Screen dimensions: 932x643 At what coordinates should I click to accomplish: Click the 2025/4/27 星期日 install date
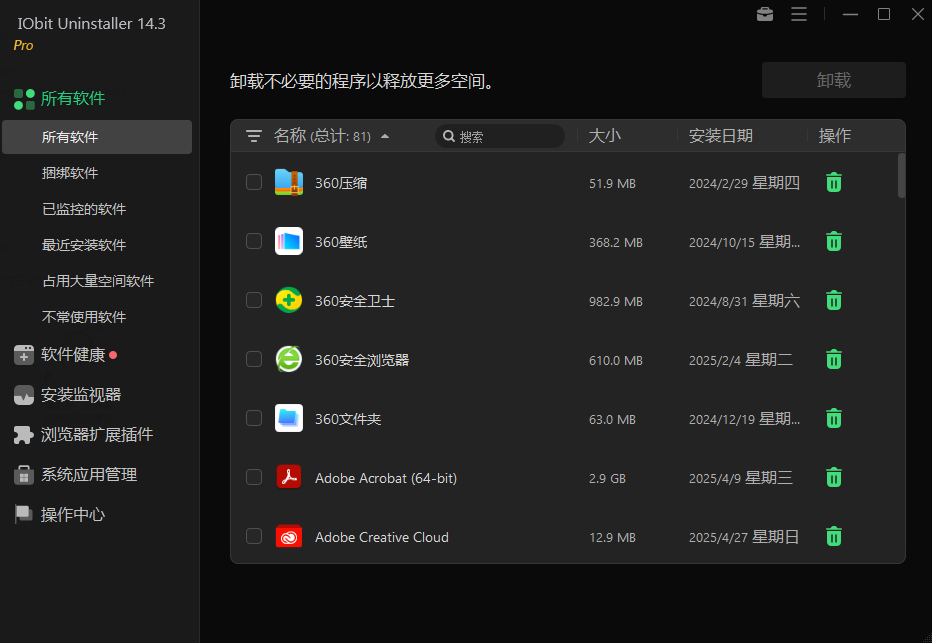[744, 537]
